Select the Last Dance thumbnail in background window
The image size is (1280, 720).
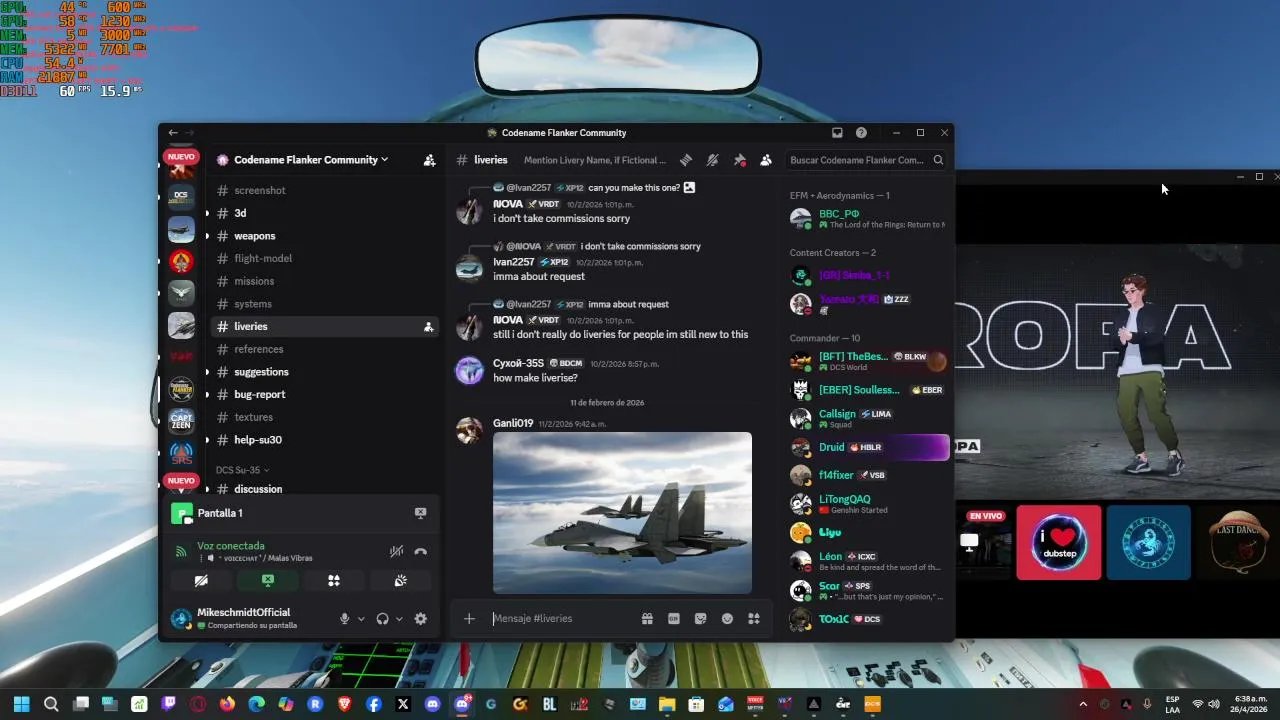click(x=1238, y=542)
